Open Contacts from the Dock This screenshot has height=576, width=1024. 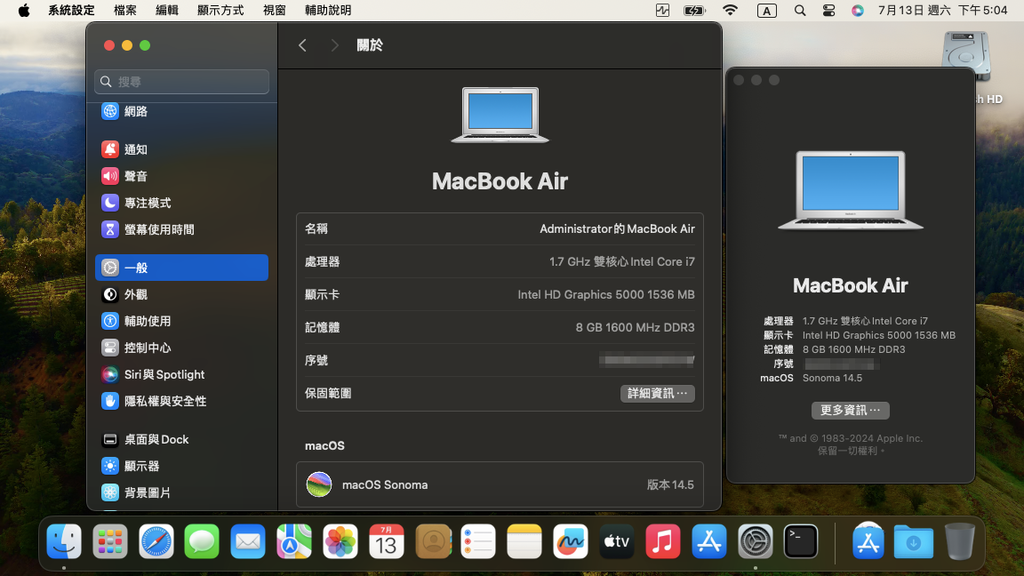click(x=432, y=541)
